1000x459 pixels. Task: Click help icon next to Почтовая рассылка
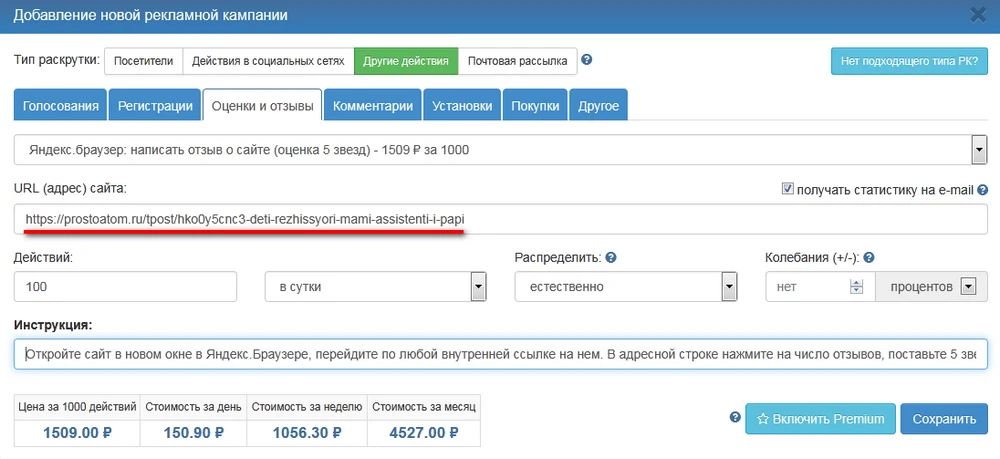[x=587, y=60]
